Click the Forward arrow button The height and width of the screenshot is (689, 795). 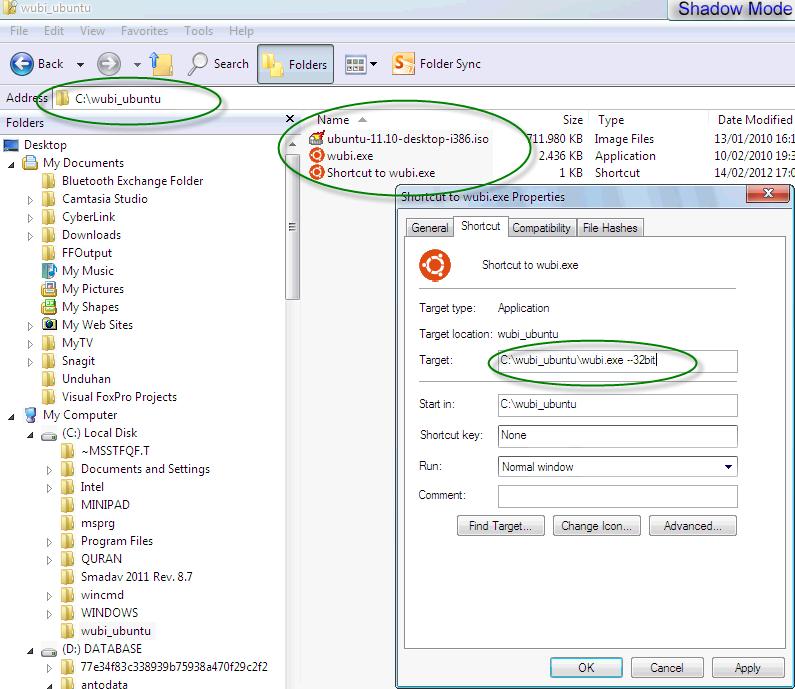(x=109, y=64)
